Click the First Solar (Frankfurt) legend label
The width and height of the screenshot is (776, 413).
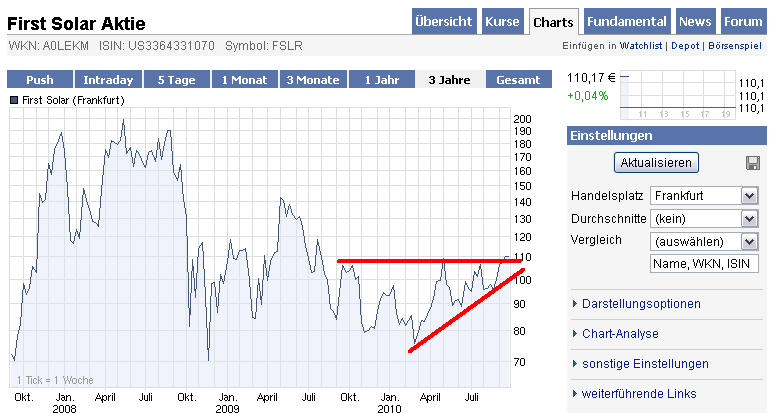[x=73, y=100]
